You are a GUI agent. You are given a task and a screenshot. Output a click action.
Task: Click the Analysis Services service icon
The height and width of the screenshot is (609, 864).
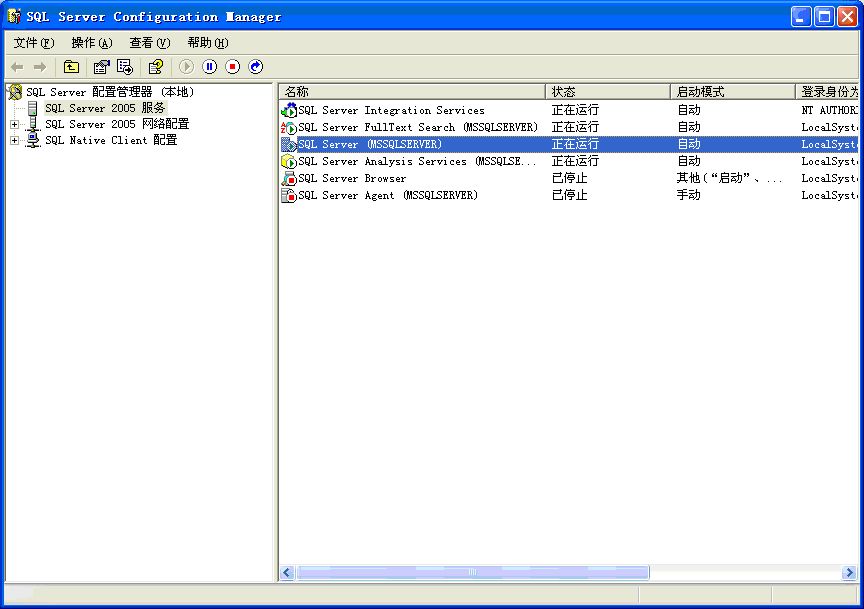click(289, 161)
